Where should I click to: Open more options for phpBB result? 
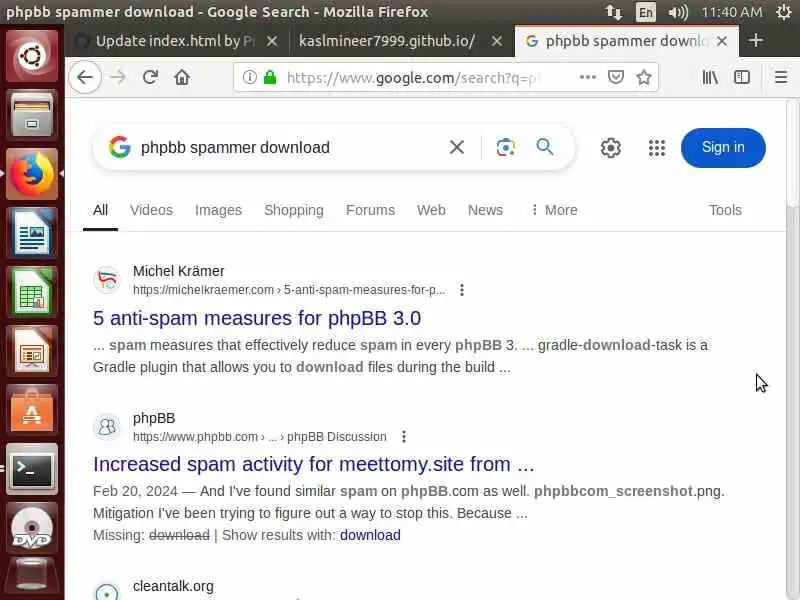[404, 437]
